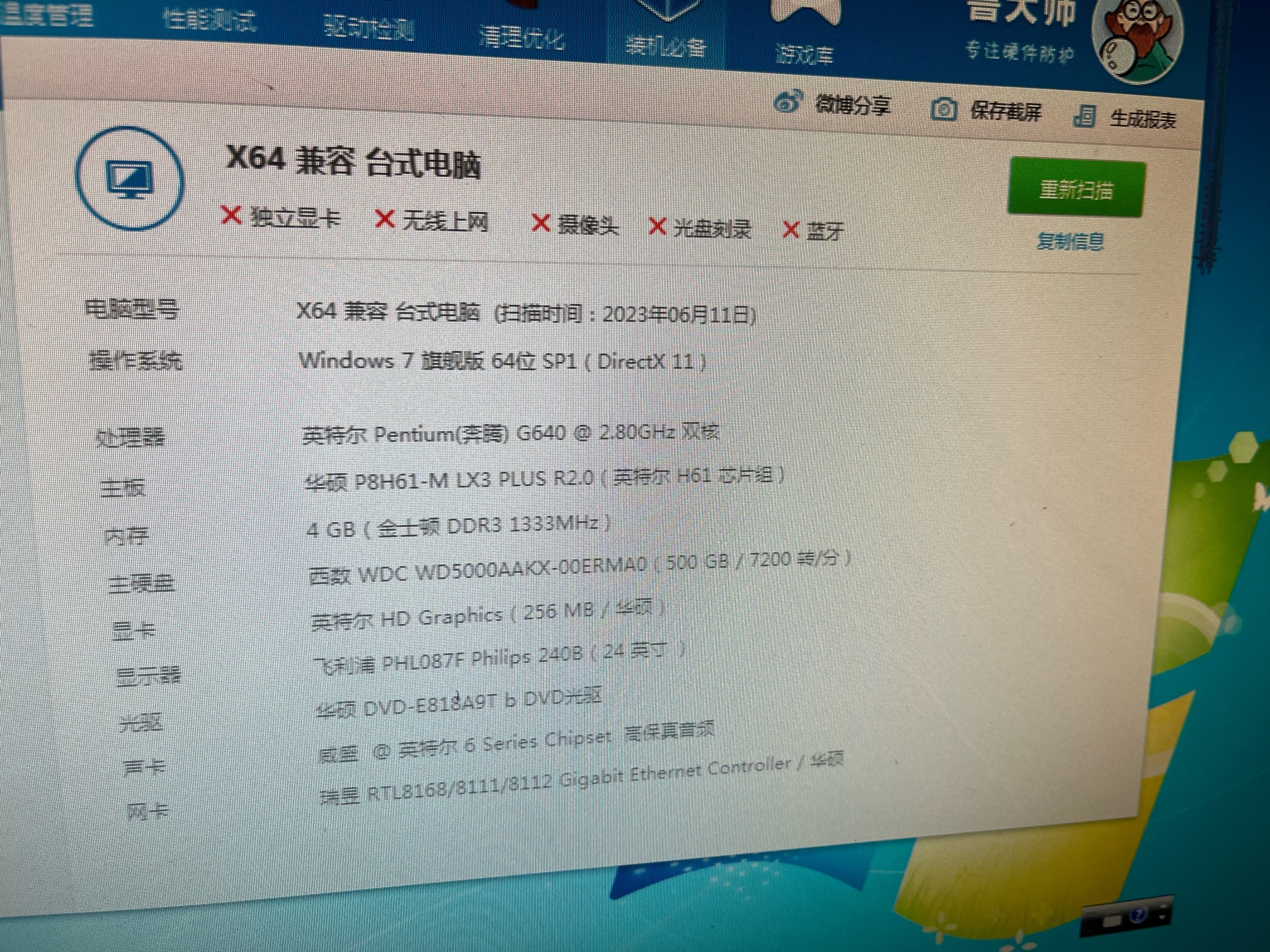
Task: Click the Pentium G640 @ 2.80GHz value
Action: (x=511, y=433)
